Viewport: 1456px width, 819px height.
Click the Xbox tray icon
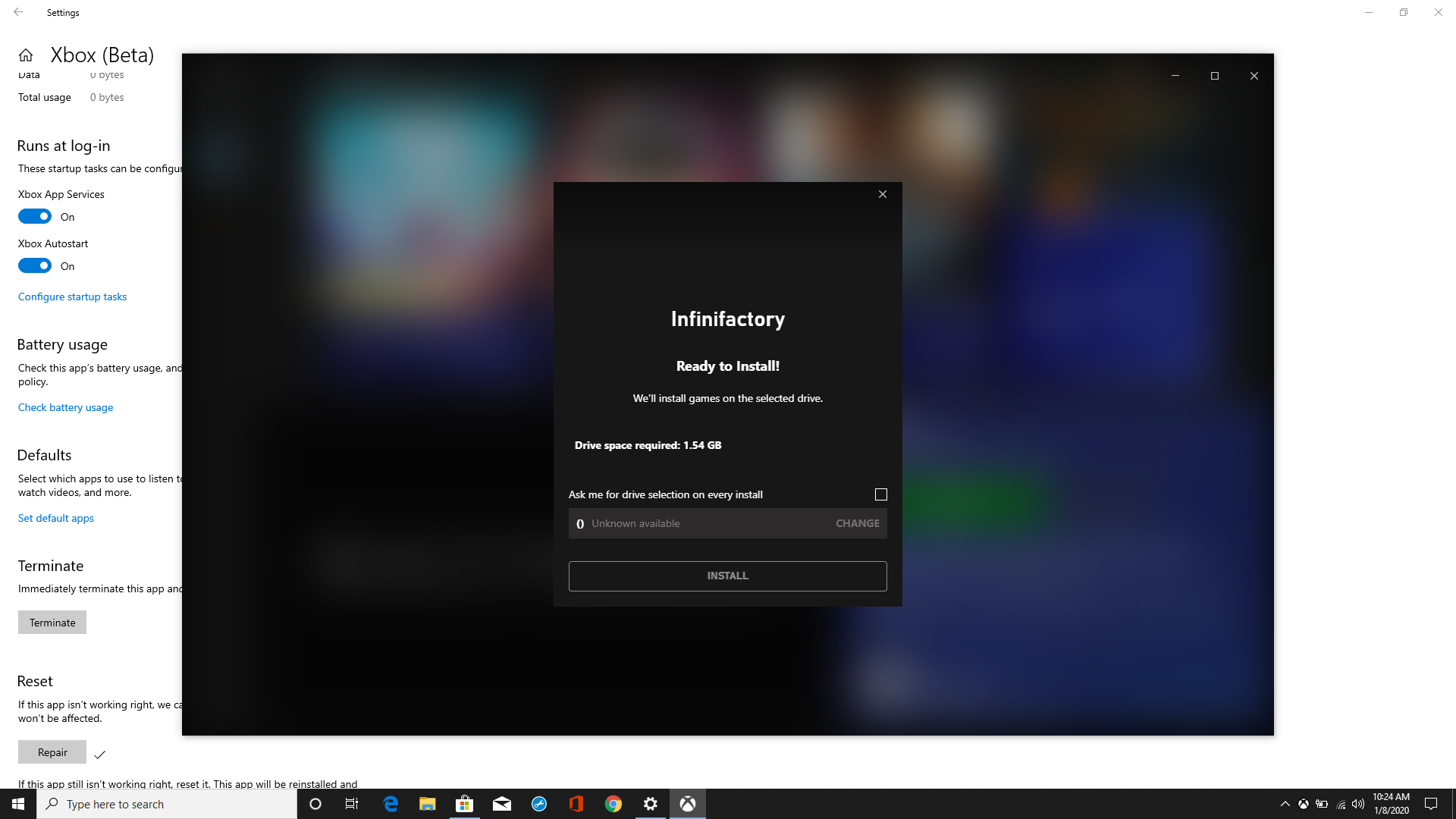pyautogui.click(x=1303, y=804)
